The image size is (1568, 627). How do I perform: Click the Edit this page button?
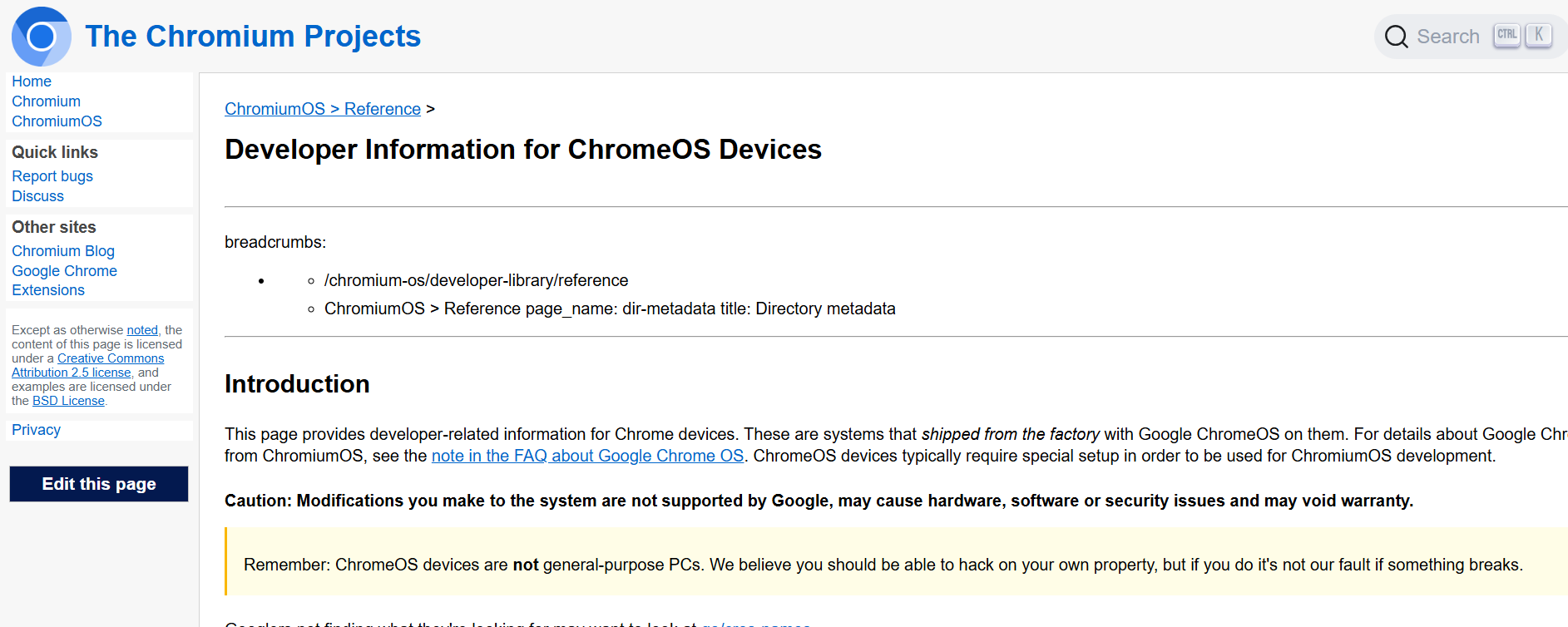[x=99, y=484]
